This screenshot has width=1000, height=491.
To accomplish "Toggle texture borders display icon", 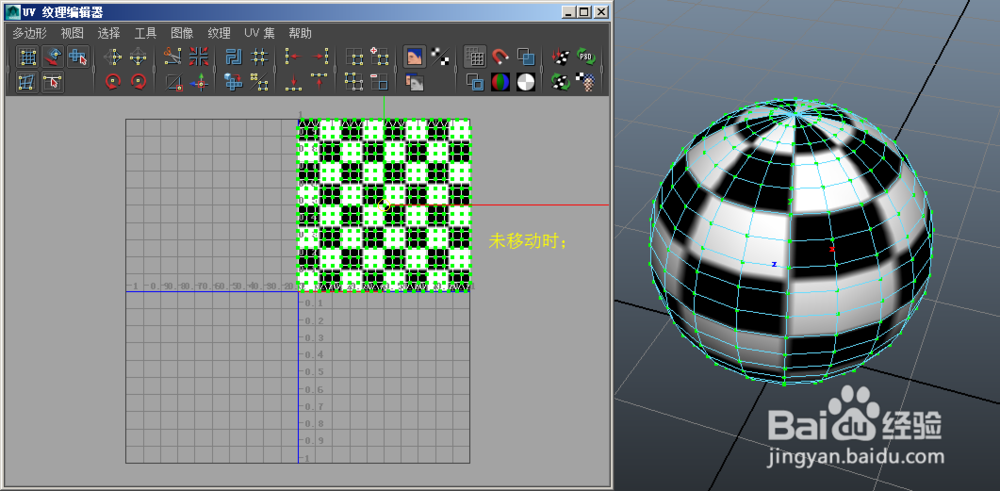I will tap(475, 81).
